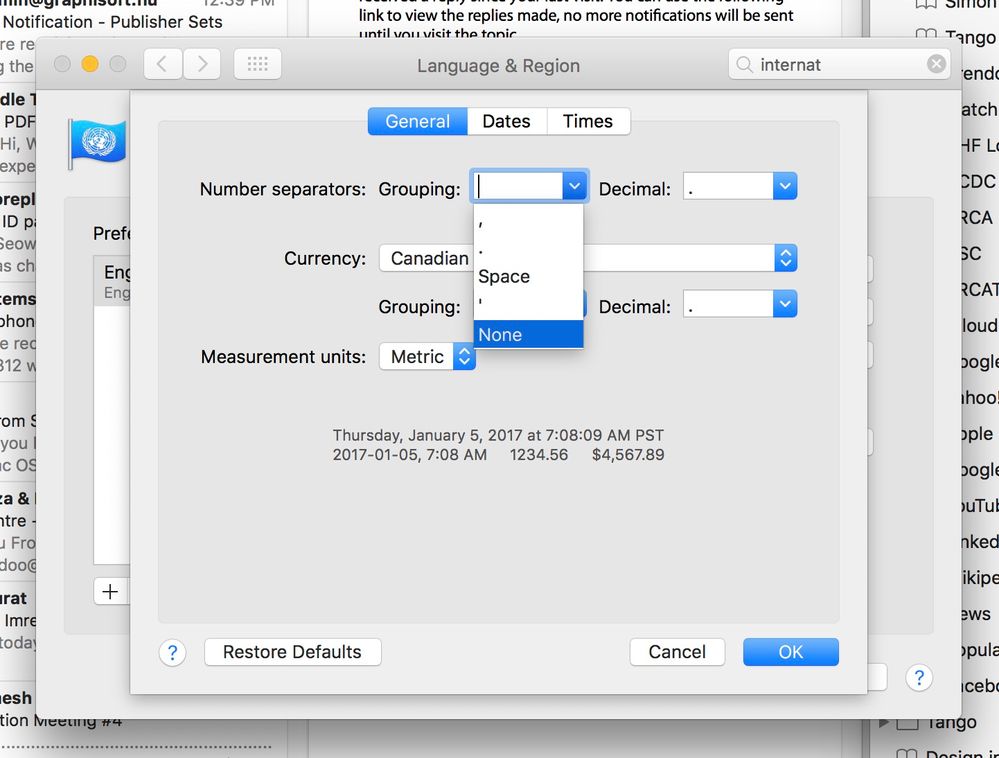
Task: Choose the comma grouping separator option
Action: (528, 223)
